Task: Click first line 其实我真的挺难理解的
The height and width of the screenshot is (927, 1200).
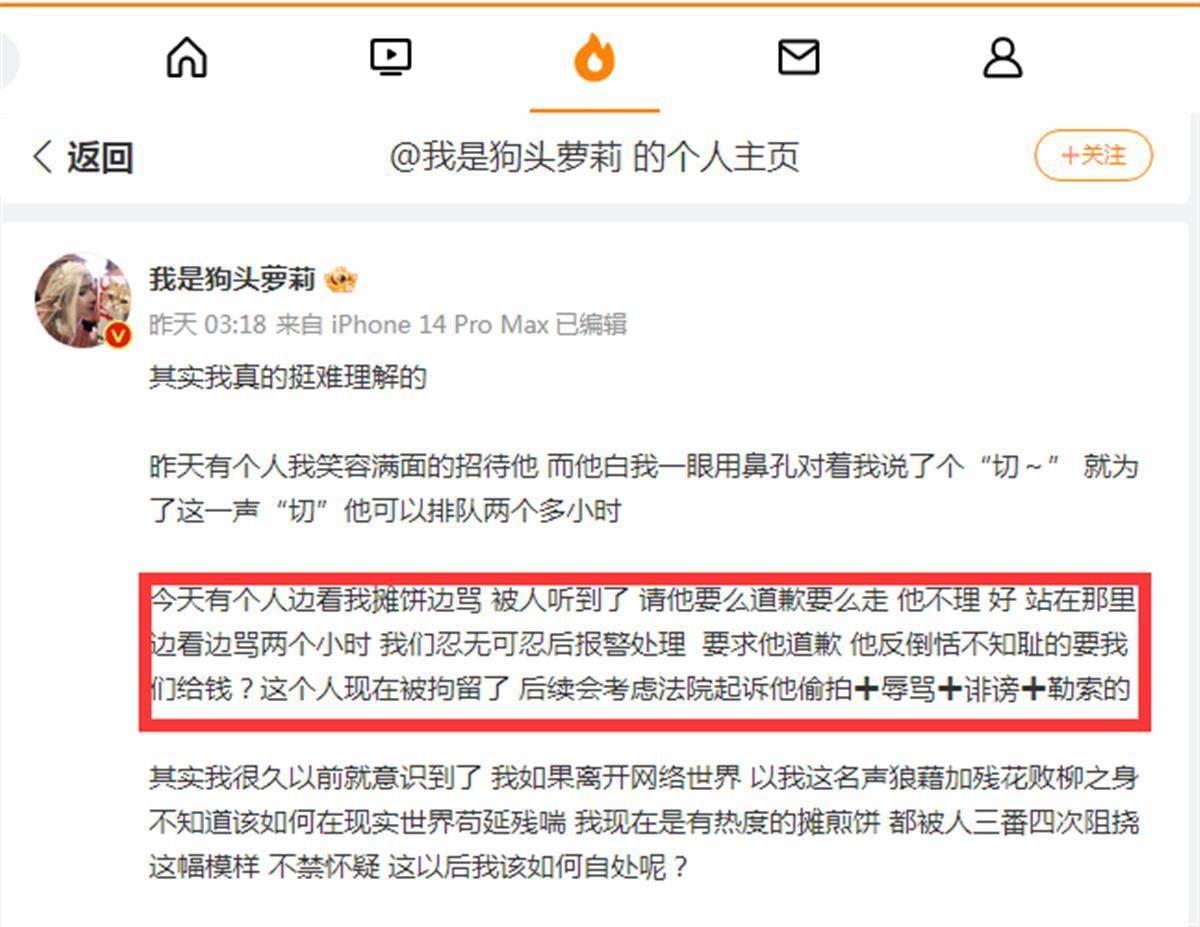Action: click(x=288, y=377)
